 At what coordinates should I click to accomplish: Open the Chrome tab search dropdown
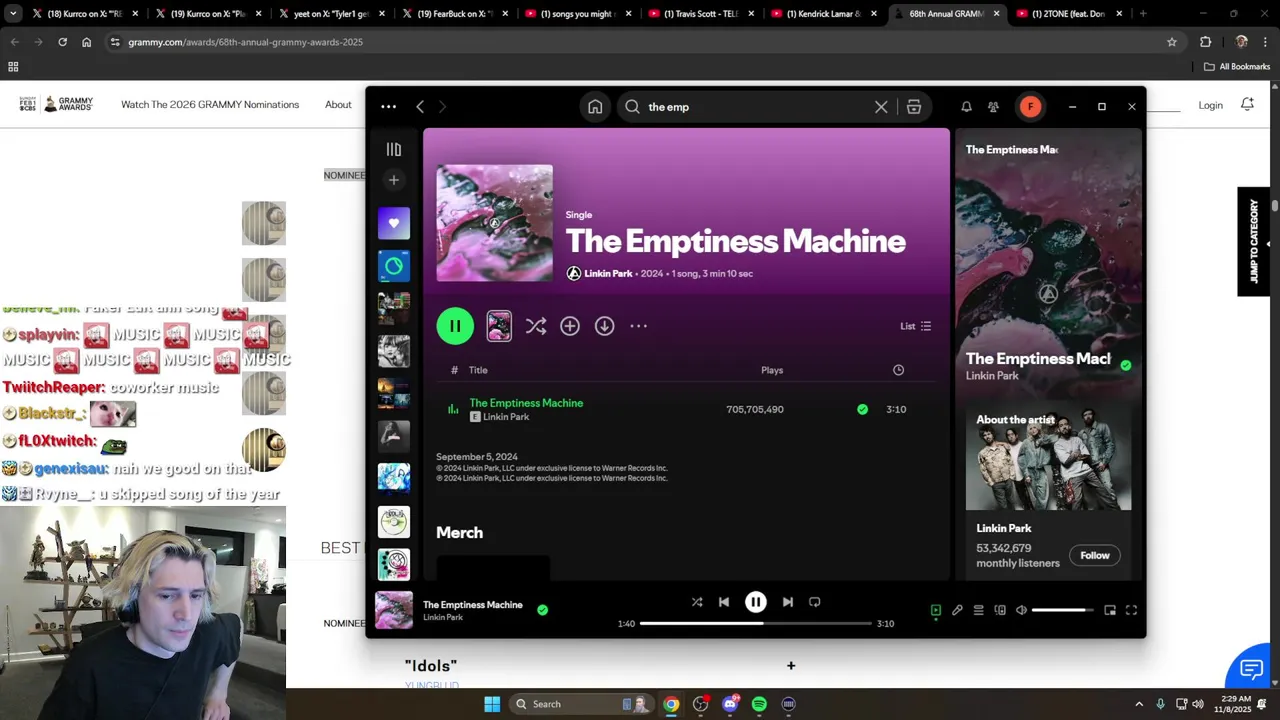(x=13, y=14)
